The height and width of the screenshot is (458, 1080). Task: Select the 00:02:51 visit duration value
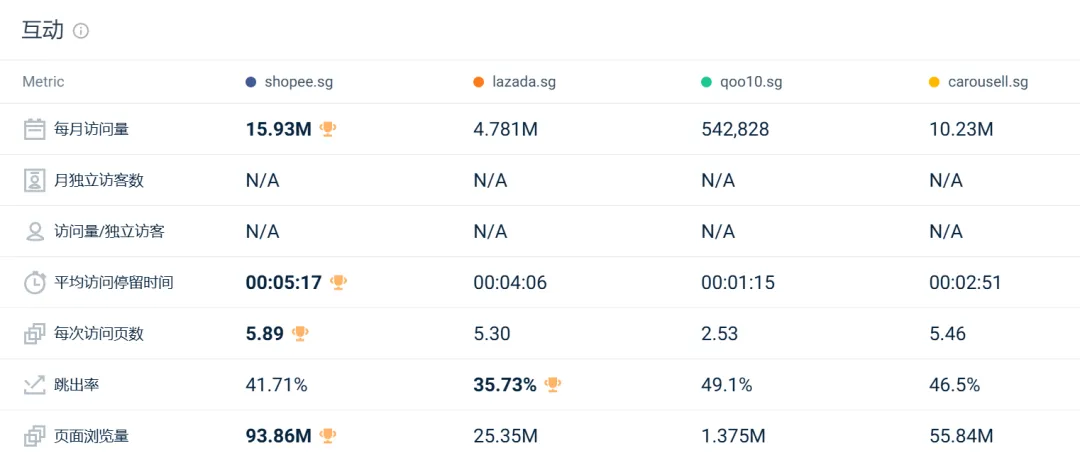pyautogui.click(x=965, y=282)
